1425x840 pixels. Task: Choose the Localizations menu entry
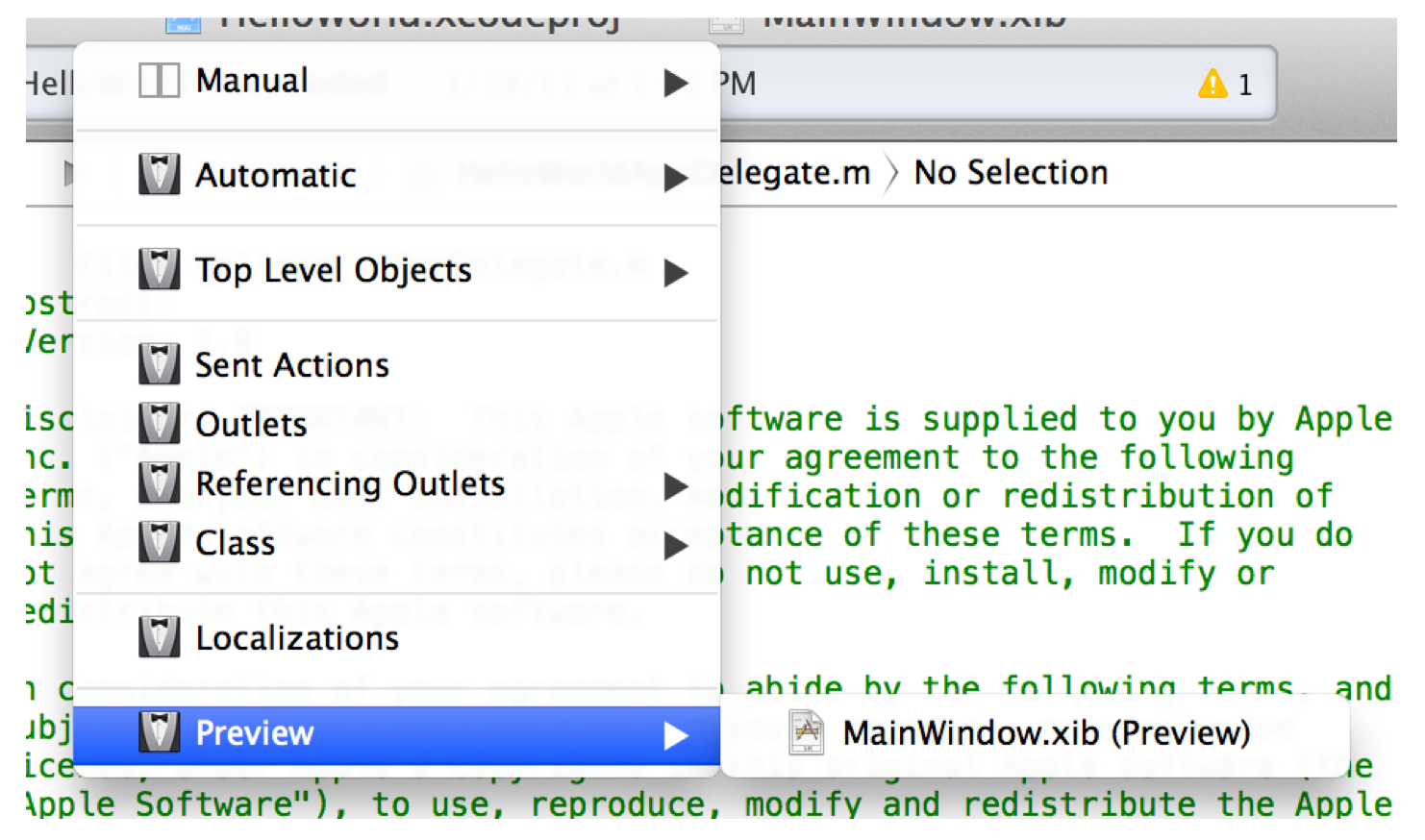tap(396, 638)
